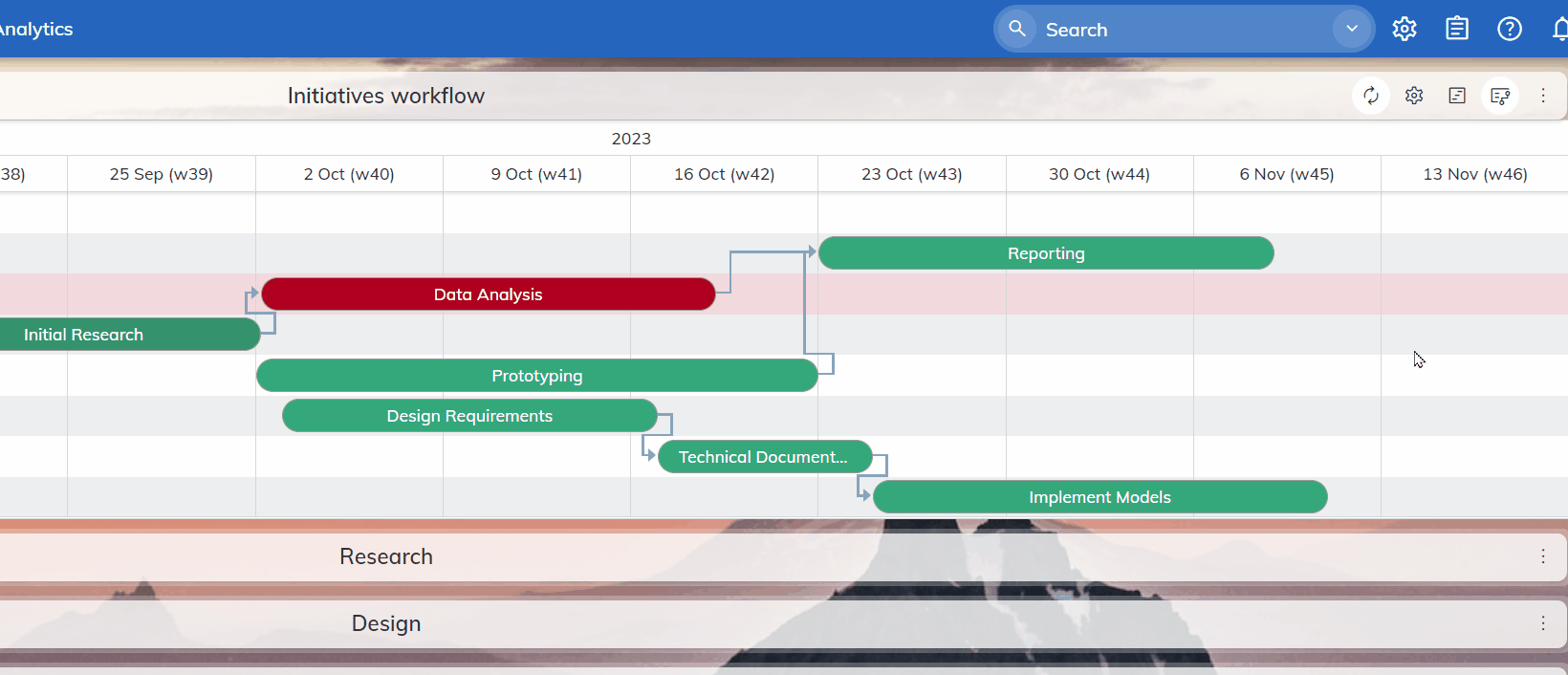Click the Initiatives workflow panel title
This screenshot has height=675, width=1568.
pyautogui.click(x=386, y=96)
